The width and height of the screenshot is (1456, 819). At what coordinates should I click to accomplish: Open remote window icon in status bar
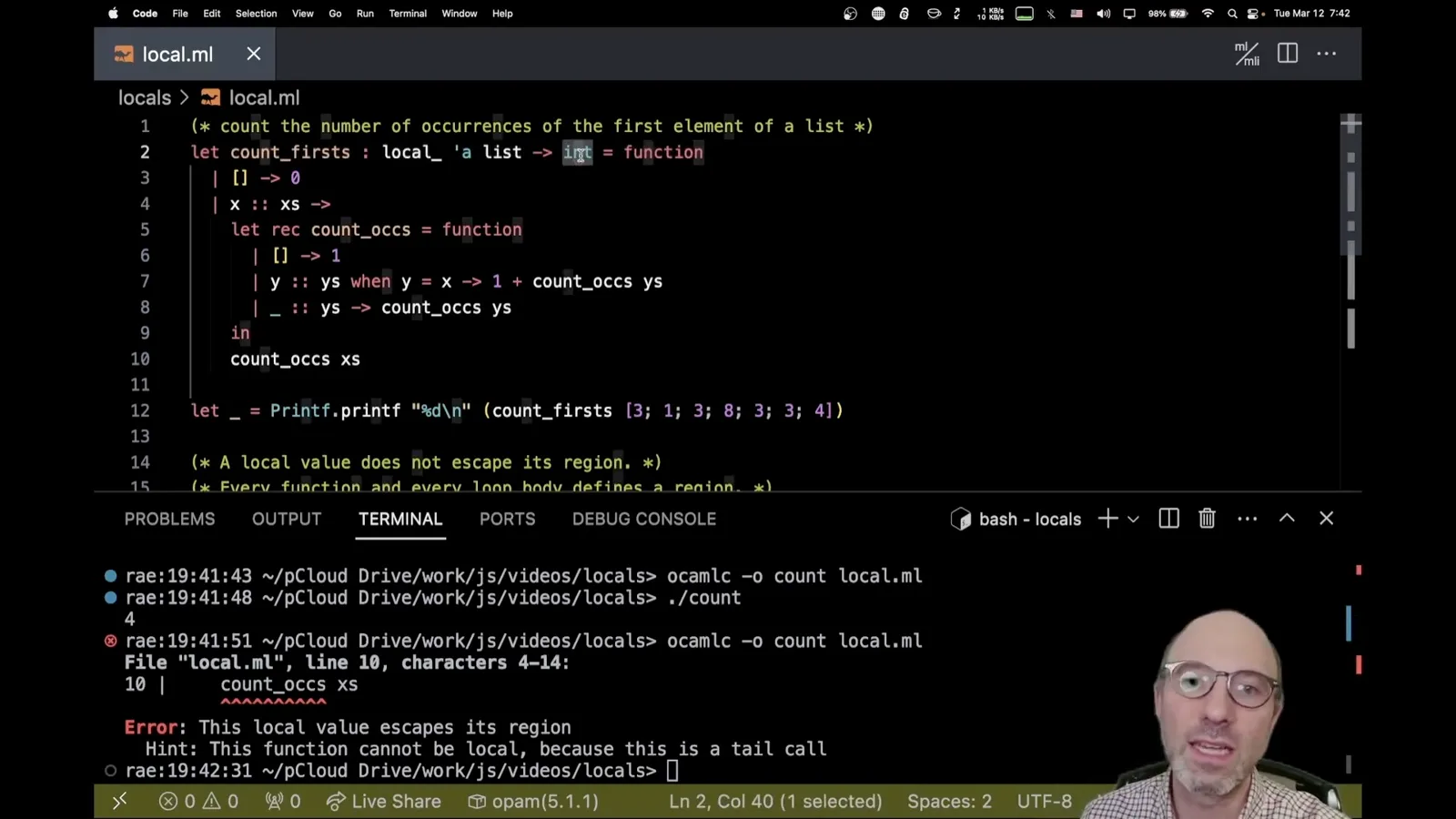point(119,801)
